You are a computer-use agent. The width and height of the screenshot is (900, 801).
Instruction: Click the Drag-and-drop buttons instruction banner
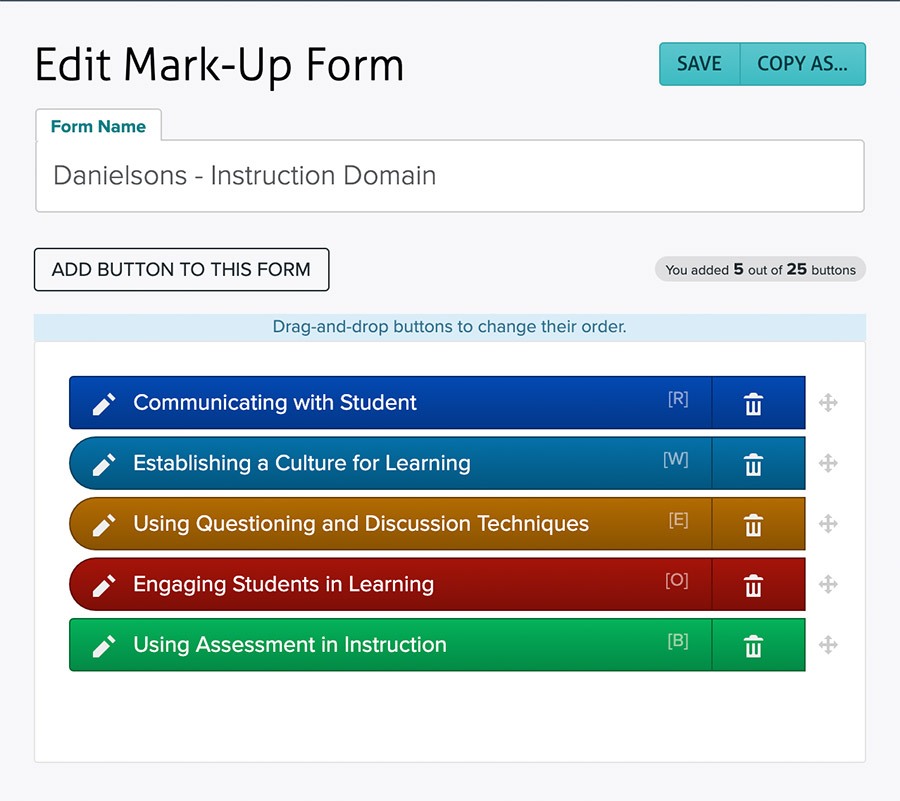pos(450,327)
